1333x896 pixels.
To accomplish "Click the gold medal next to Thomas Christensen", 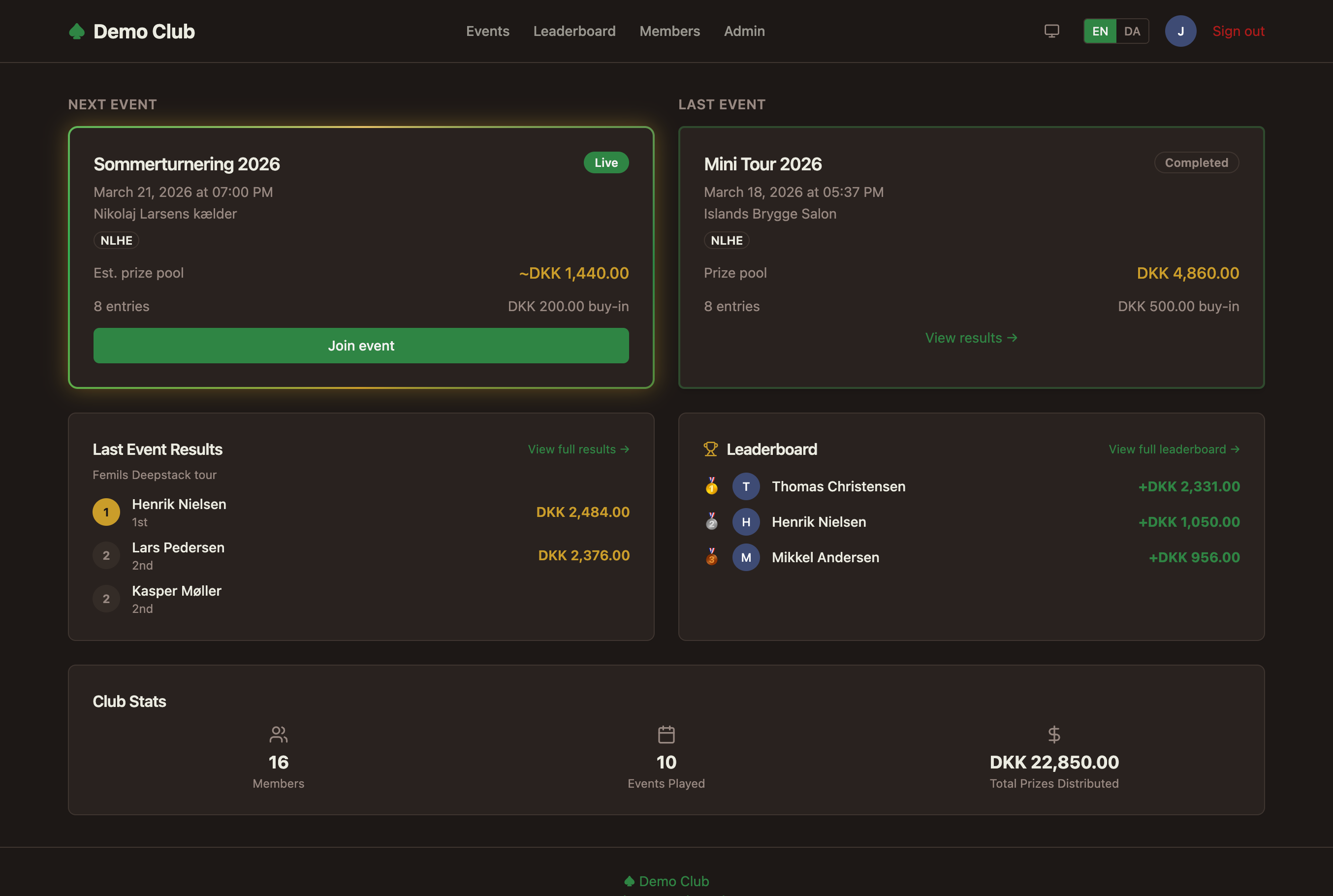I will (711, 486).
